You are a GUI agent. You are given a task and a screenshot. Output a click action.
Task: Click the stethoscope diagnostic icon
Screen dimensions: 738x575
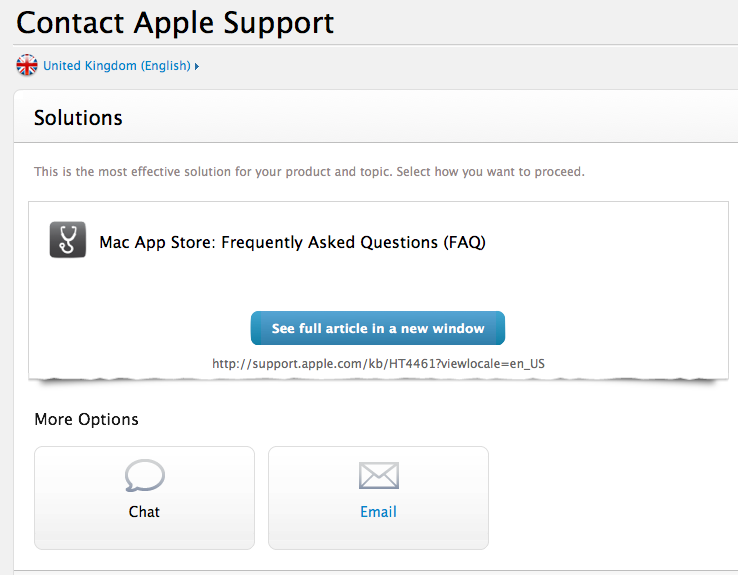(x=68, y=240)
